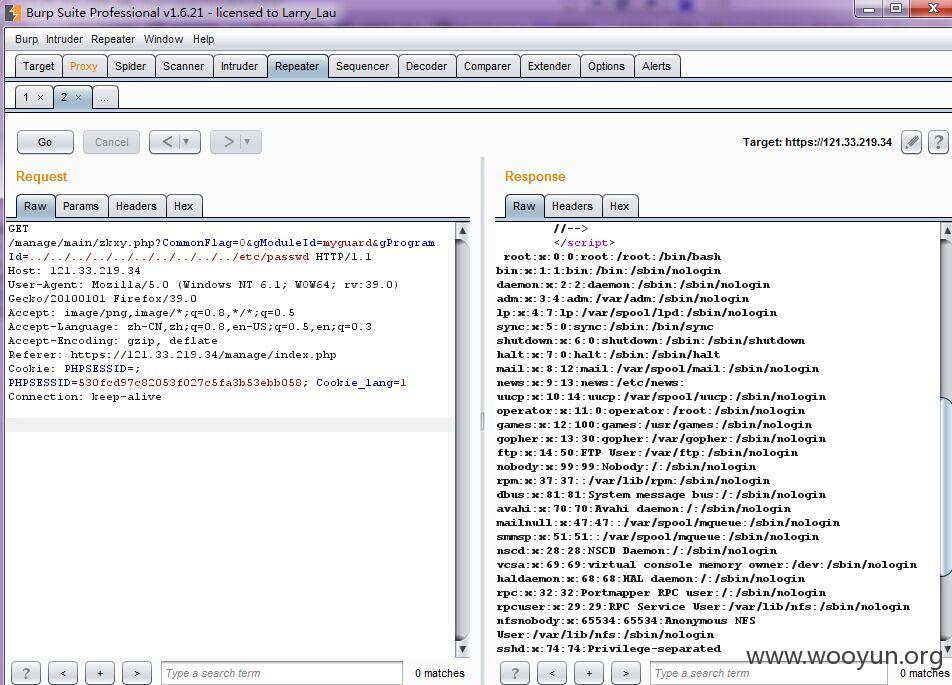Click request search next match button
952x685 pixels.
coord(137,673)
